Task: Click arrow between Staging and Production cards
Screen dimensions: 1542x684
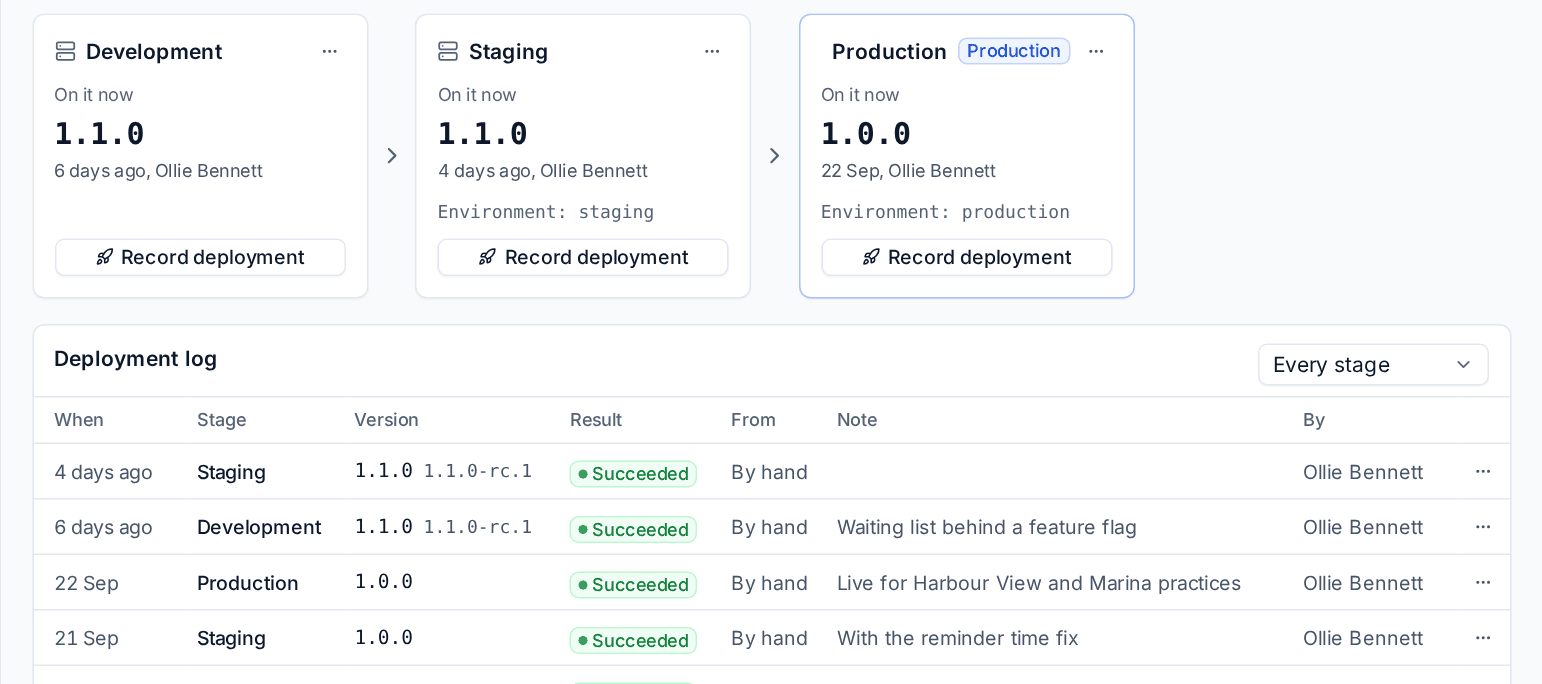Action: 774,156
